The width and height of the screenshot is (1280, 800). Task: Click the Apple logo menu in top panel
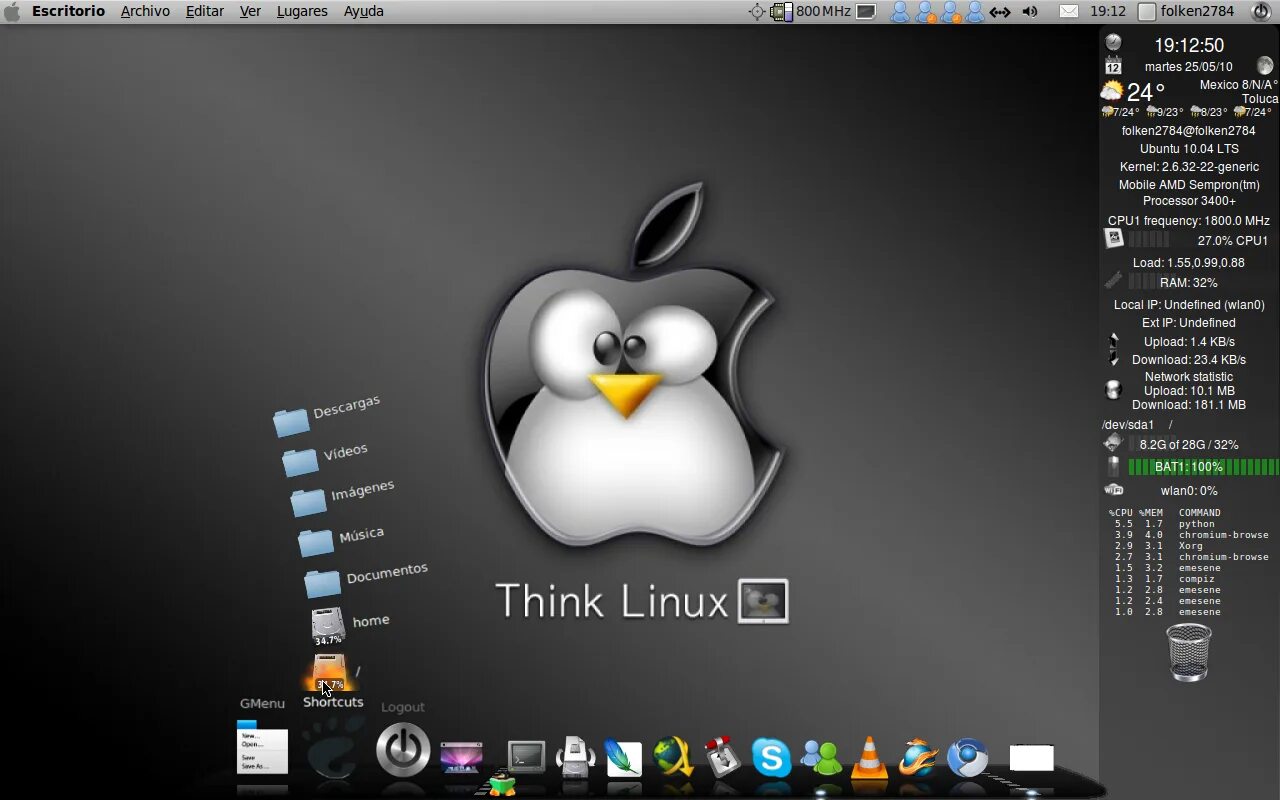pyautogui.click(x=12, y=11)
